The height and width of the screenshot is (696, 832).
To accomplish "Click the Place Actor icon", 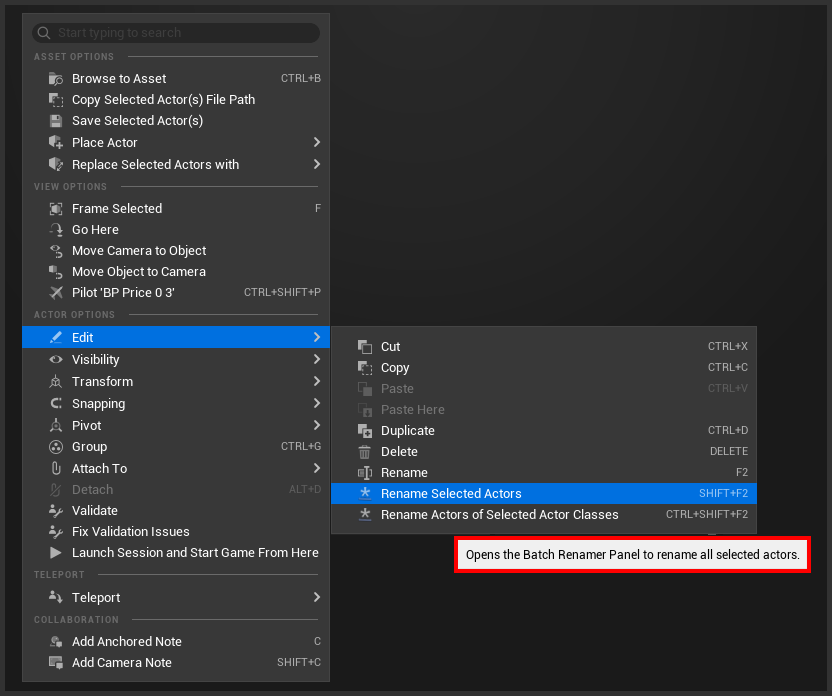I will coord(56,142).
